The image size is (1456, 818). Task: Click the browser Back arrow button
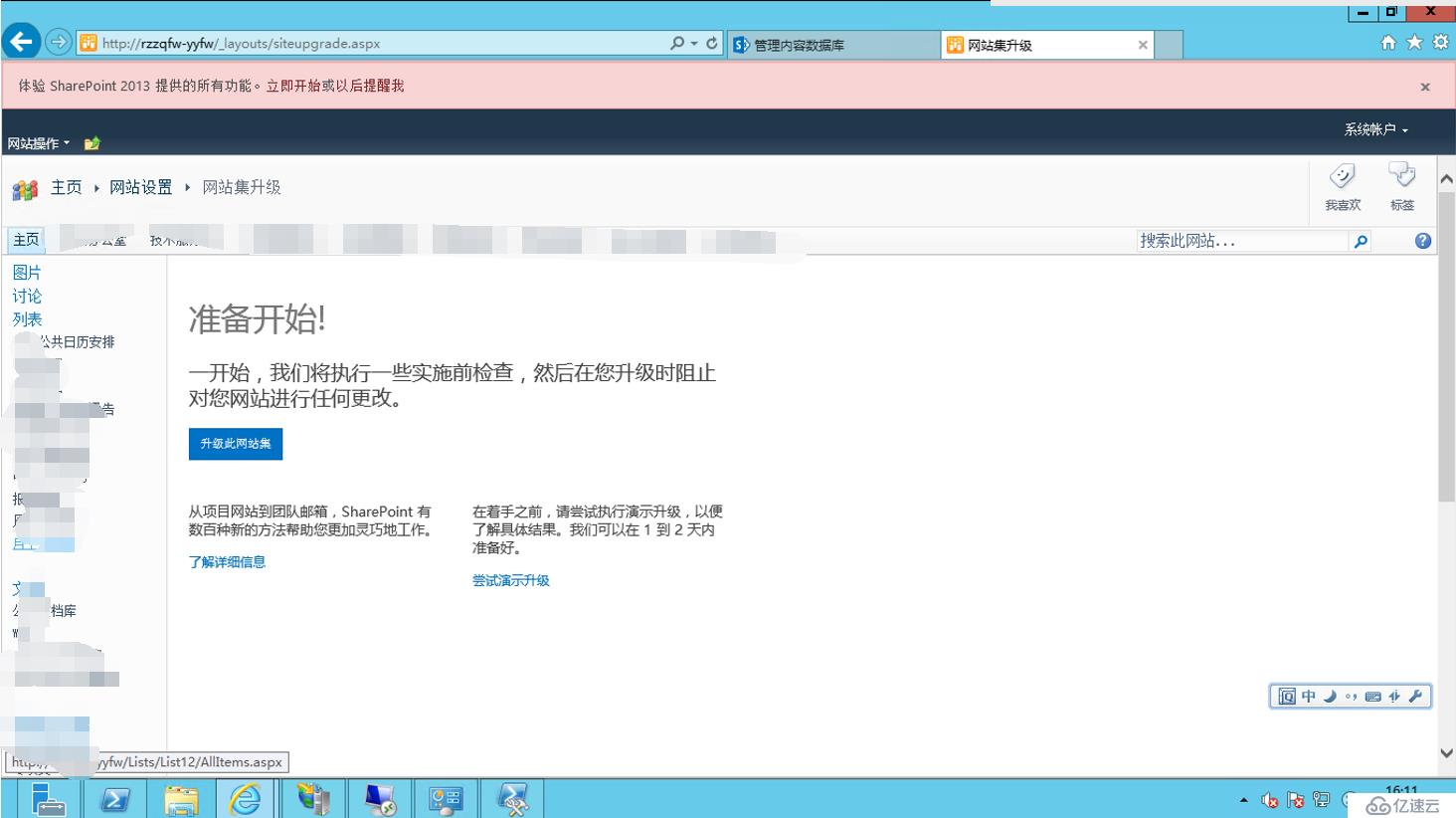pos(21,42)
